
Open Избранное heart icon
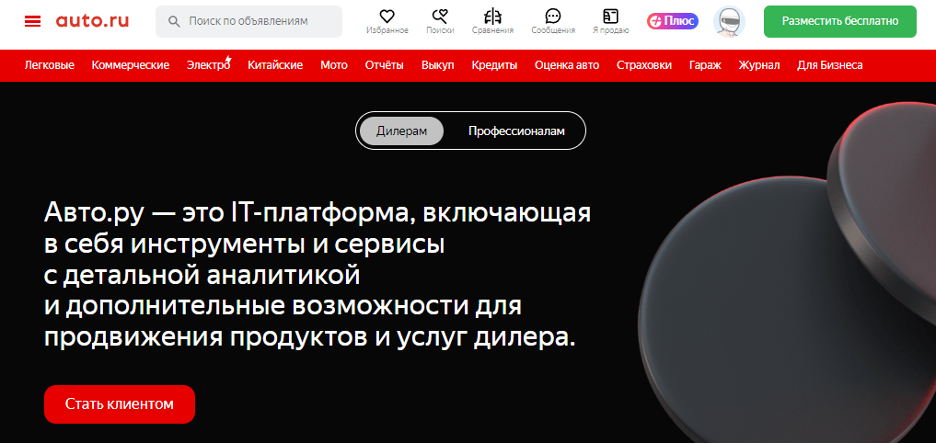tap(387, 20)
